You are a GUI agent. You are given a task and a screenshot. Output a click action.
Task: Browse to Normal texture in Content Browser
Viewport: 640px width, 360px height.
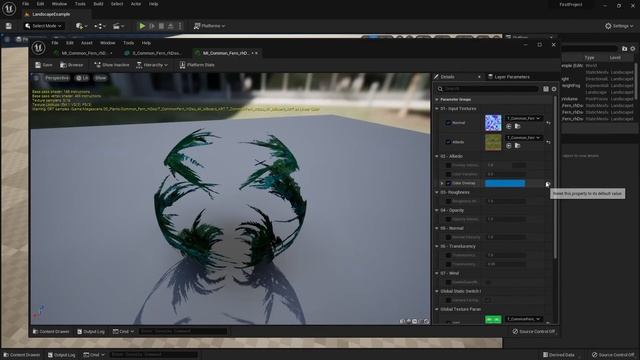[x=518, y=126]
